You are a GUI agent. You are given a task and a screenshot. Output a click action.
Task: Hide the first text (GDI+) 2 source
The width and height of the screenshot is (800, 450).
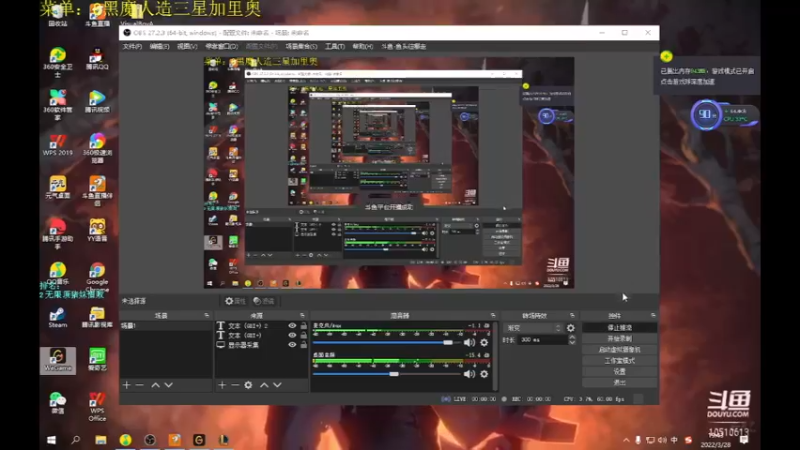[x=292, y=326]
